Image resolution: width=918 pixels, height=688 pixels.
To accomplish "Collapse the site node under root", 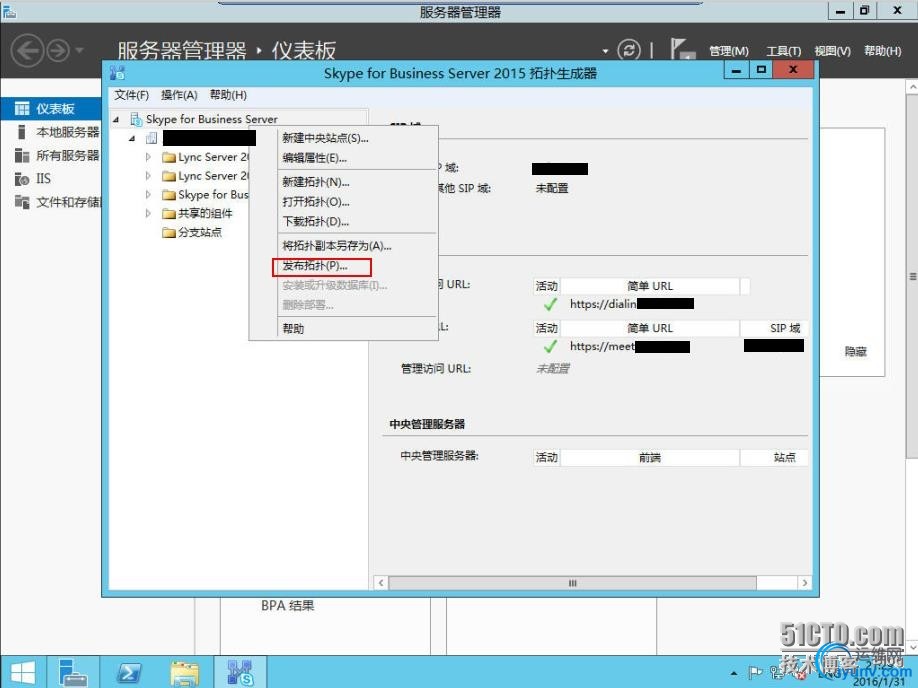I will 132,138.
